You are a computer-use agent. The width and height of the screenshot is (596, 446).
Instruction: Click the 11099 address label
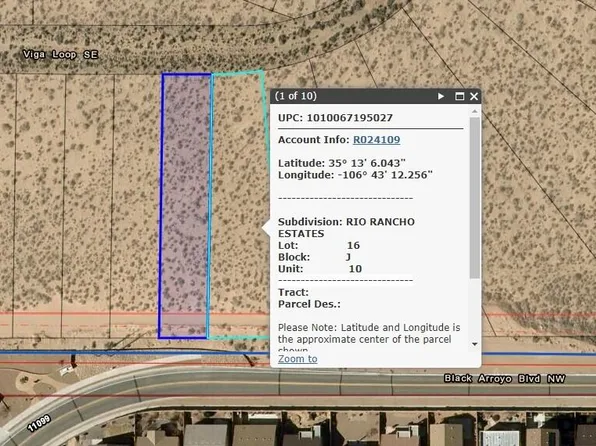pos(39,423)
